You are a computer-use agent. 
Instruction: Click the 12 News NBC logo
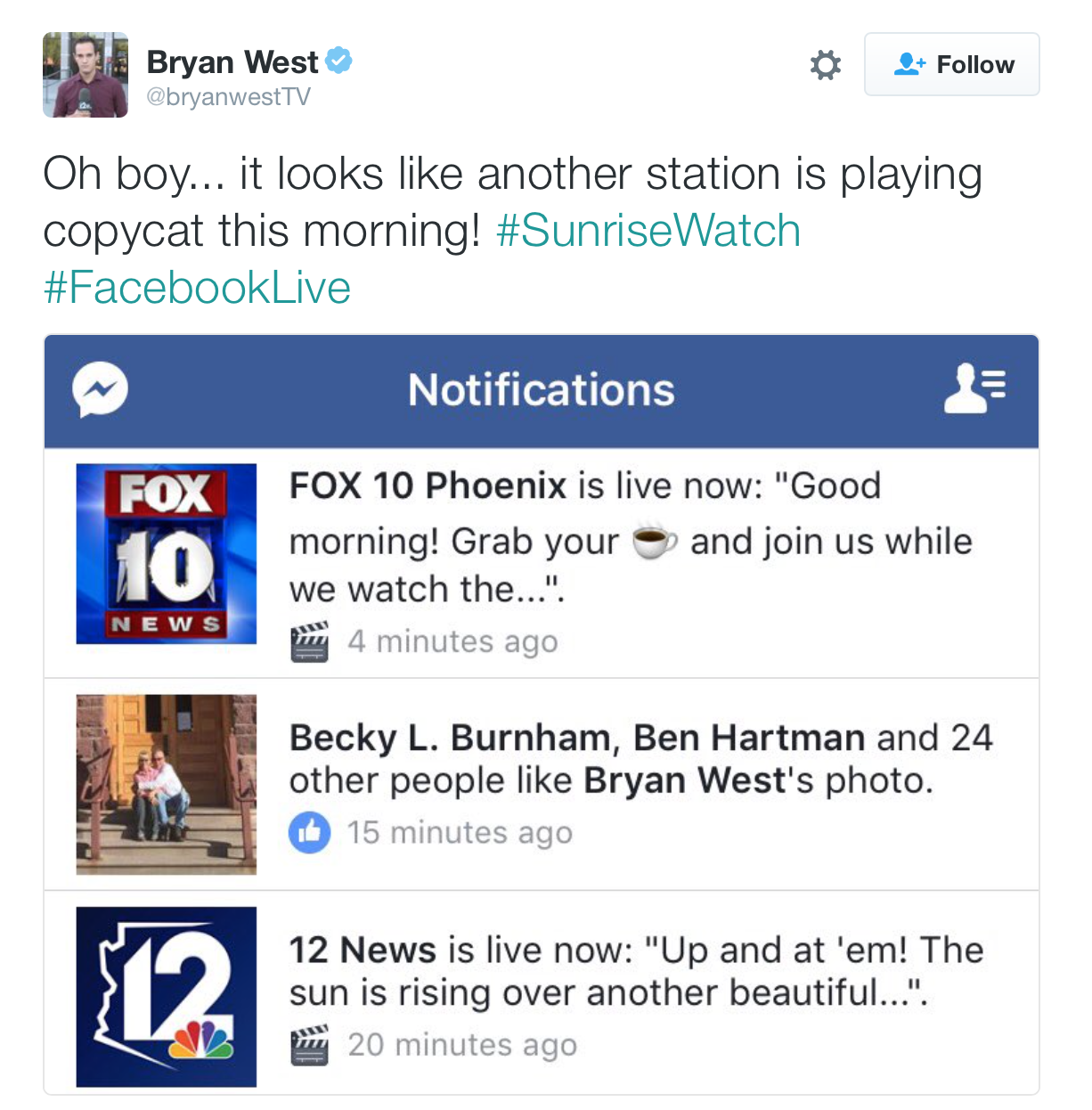click(x=167, y=997)
